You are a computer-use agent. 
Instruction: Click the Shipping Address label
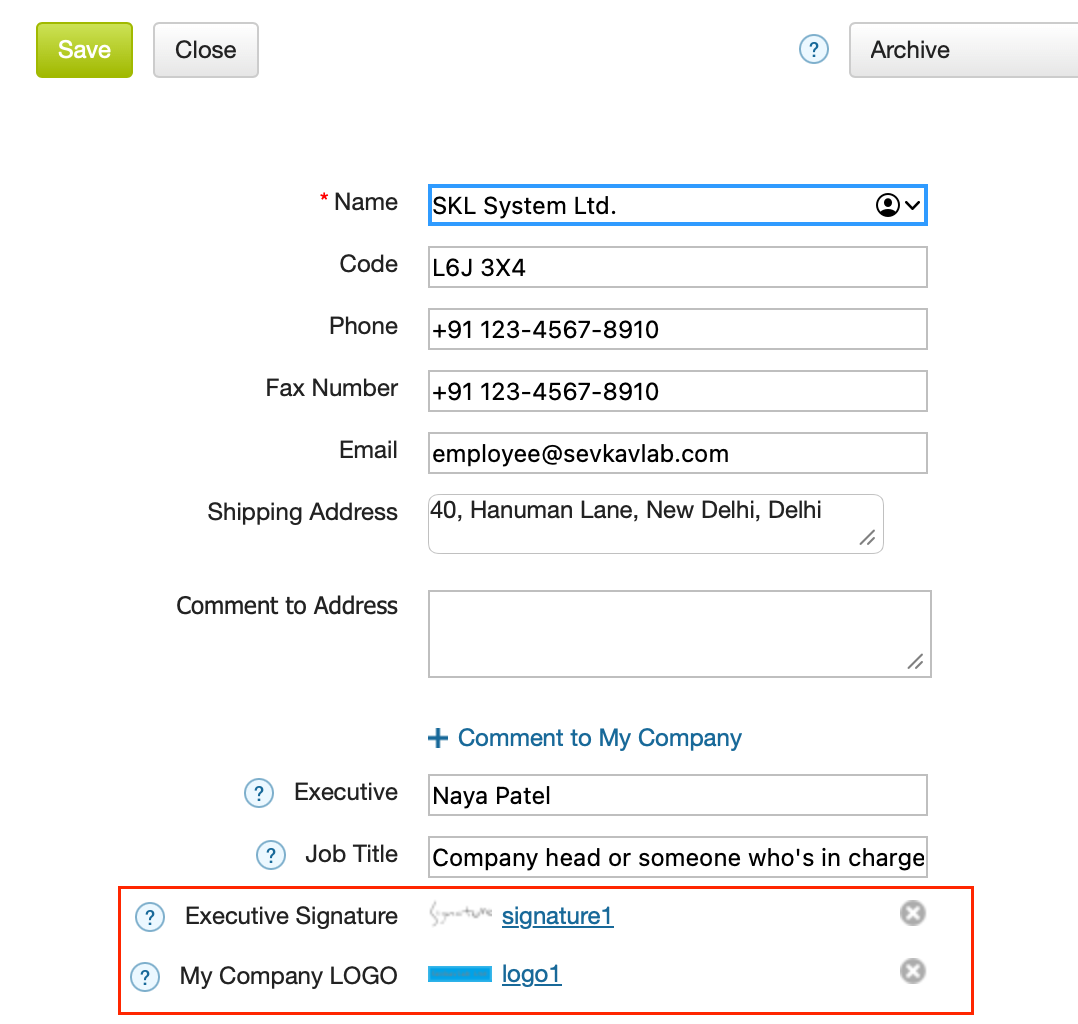[x=302, y=512]
